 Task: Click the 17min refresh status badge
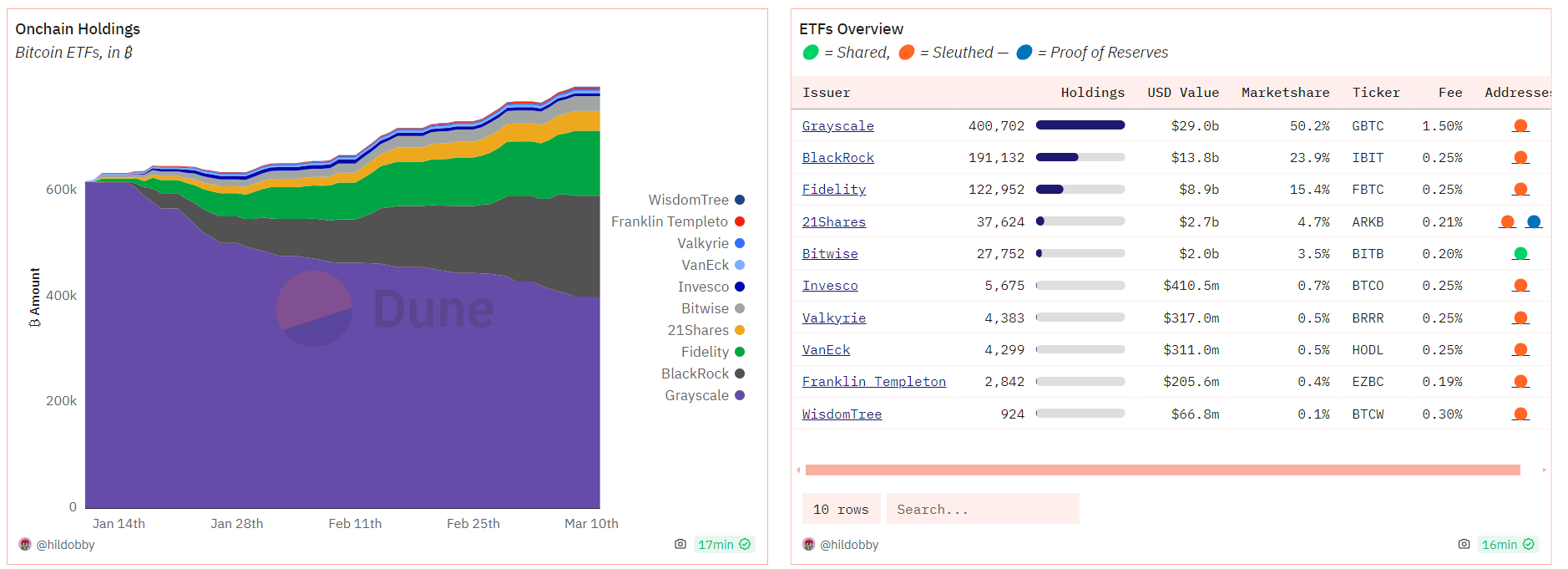pyautogui.click(x=724, y=544)
